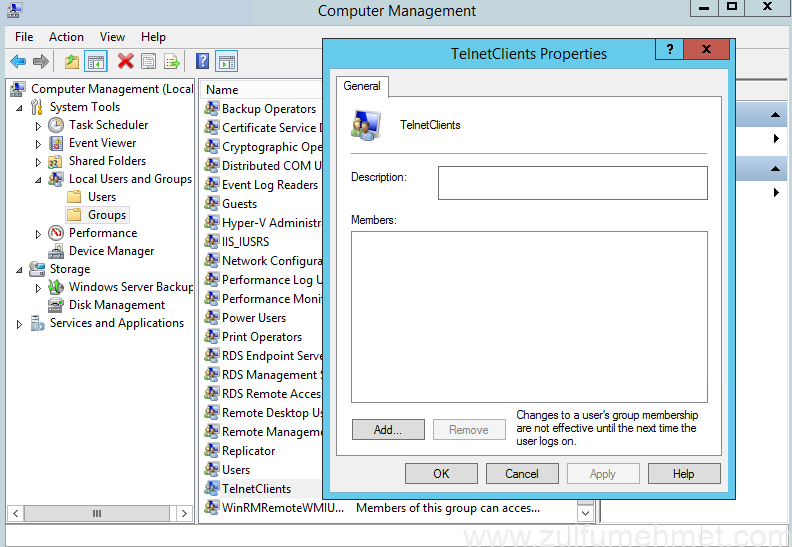Select the General tab in Properties dialog
Image resolution: width=792 pixels, height=547 pixels.
pyautogui.click(x=362, y=86)
